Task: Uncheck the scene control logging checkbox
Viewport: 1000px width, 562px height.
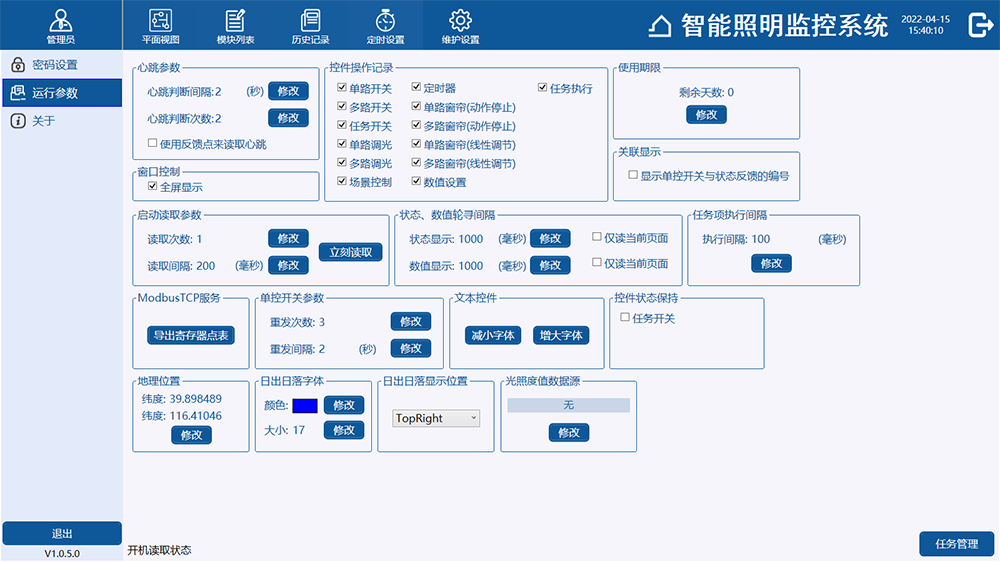Action: pos(342,183)
